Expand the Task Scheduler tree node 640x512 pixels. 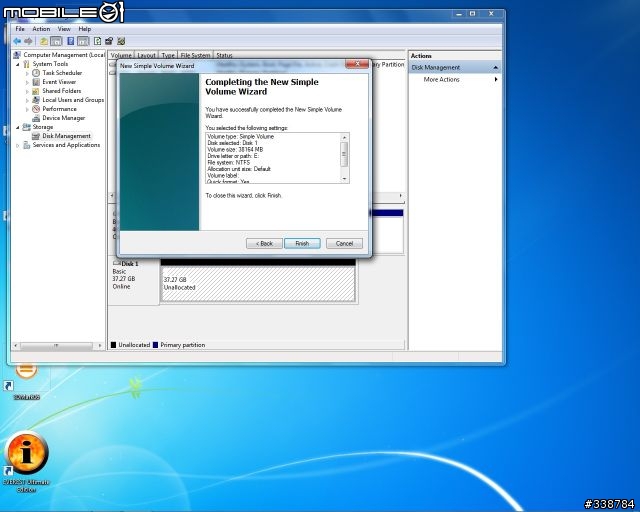27,73
